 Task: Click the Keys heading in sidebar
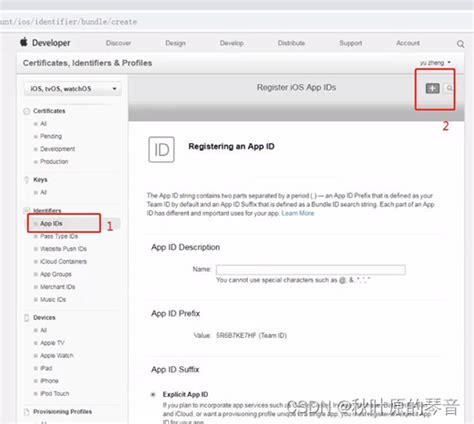(40, 180)
